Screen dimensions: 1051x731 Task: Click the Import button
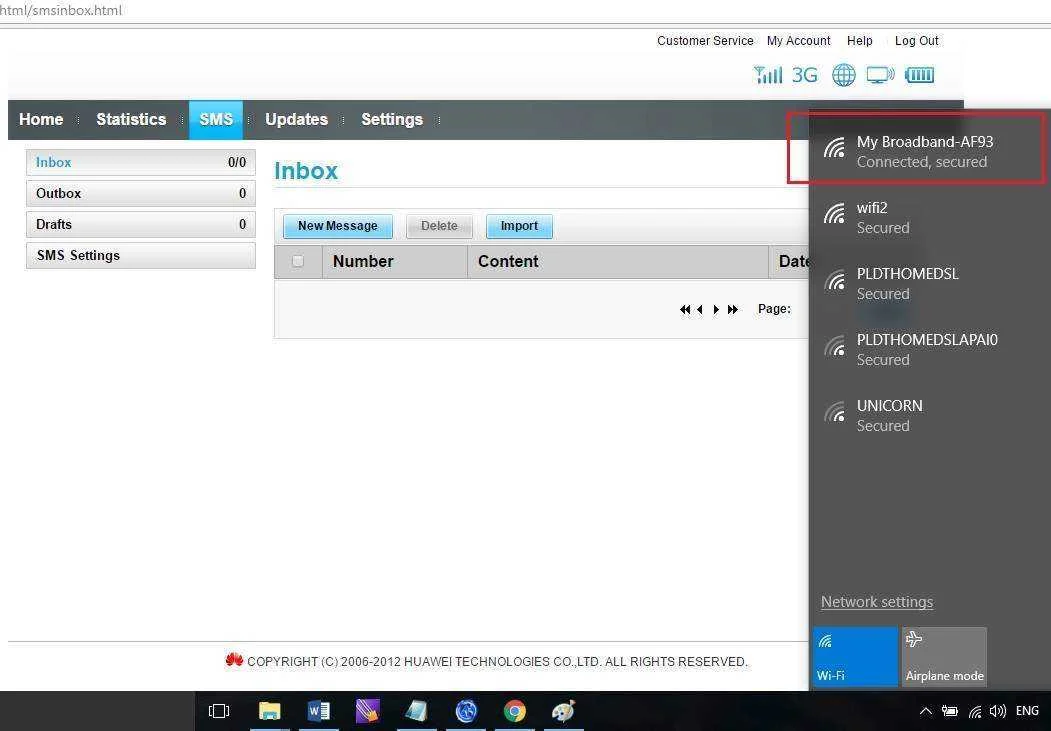[519, 226]
